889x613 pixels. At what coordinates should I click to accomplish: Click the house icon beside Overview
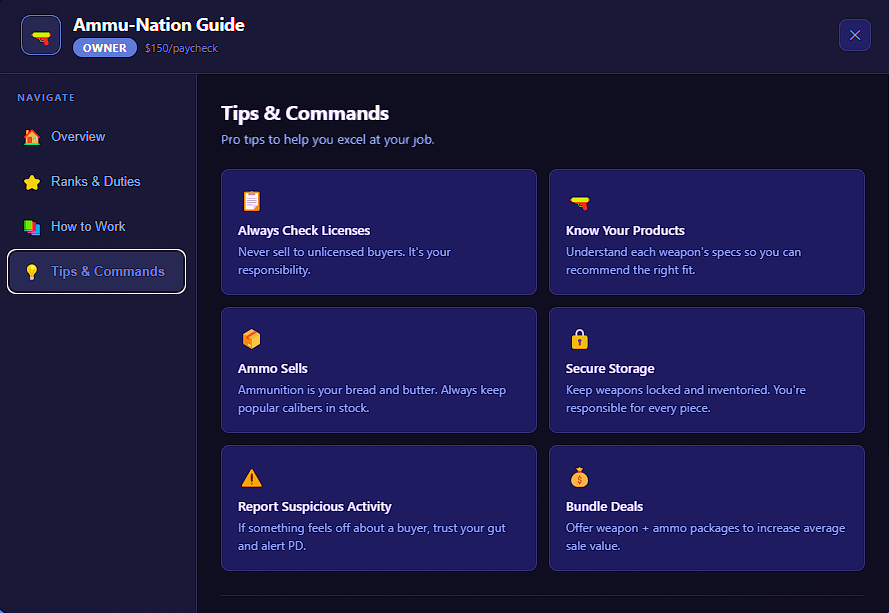(x=32, y=137)
